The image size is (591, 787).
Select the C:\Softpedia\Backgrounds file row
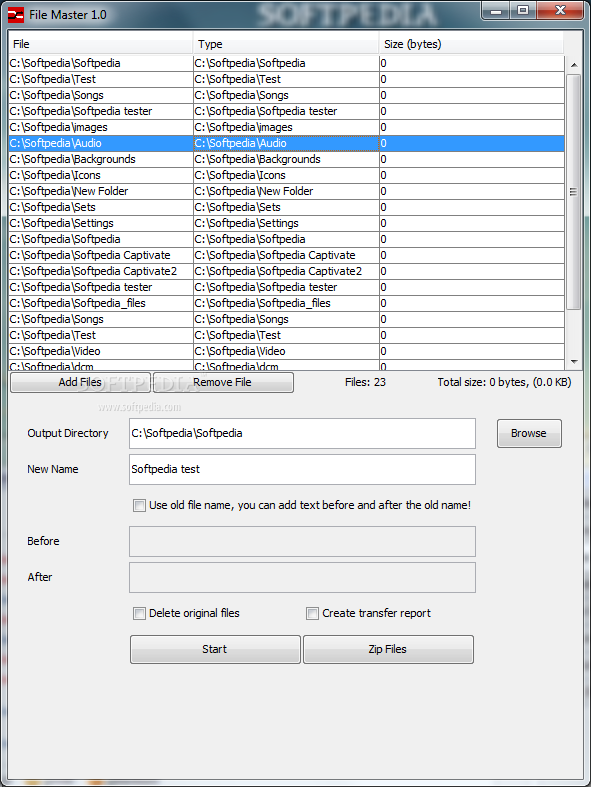[x=286, y=160]
